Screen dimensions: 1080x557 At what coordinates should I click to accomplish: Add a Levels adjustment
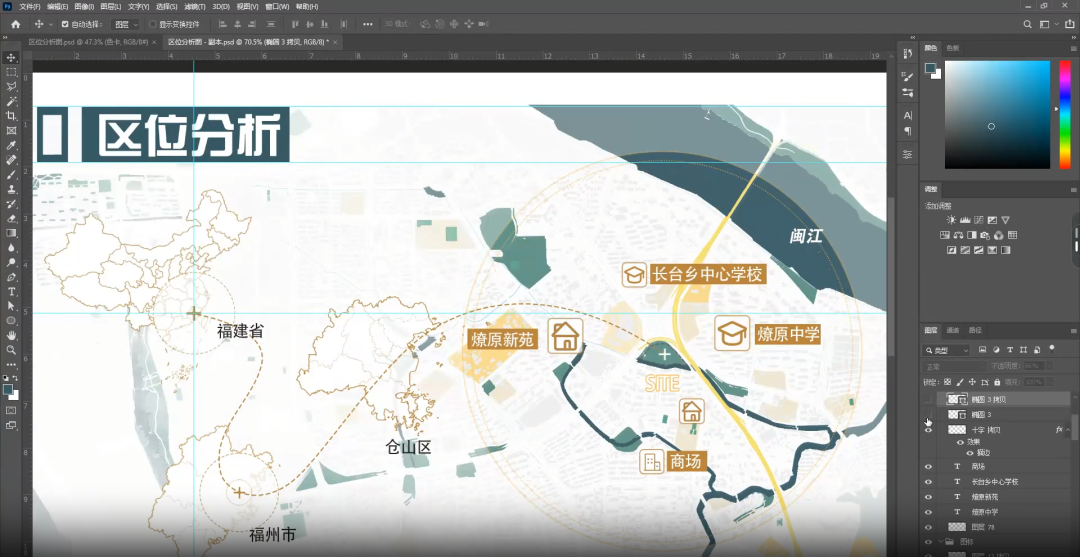[x=965, y=220]
